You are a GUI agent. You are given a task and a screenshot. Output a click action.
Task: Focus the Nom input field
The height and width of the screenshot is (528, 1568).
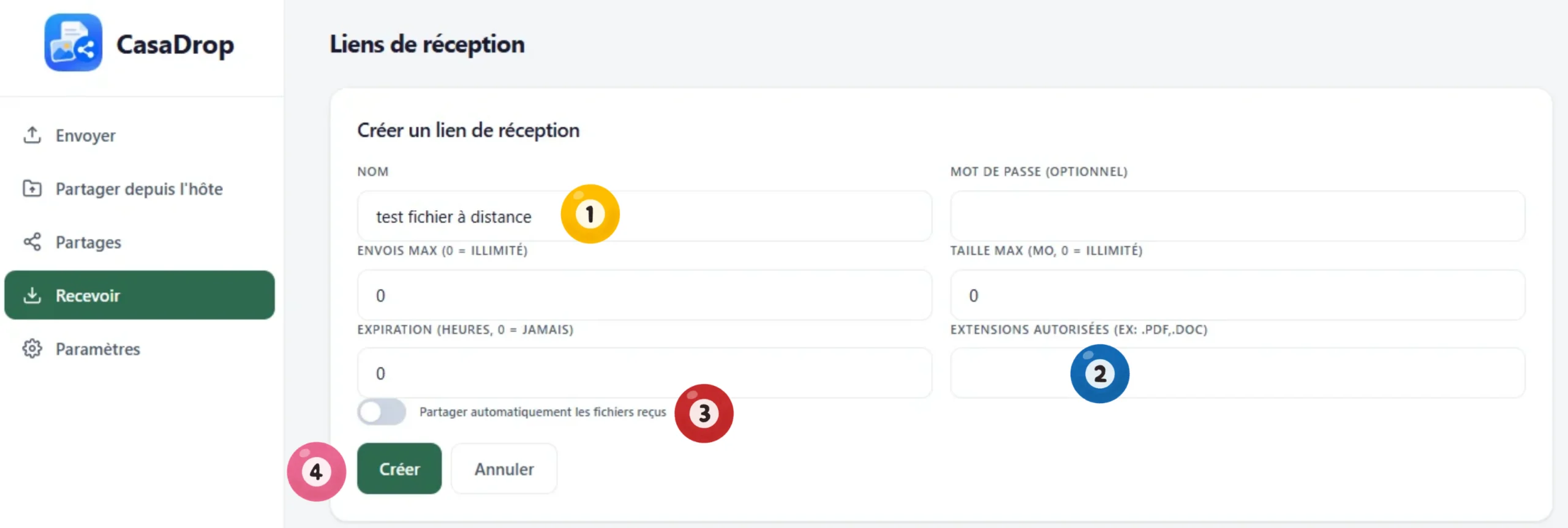(x=644, y=216)
